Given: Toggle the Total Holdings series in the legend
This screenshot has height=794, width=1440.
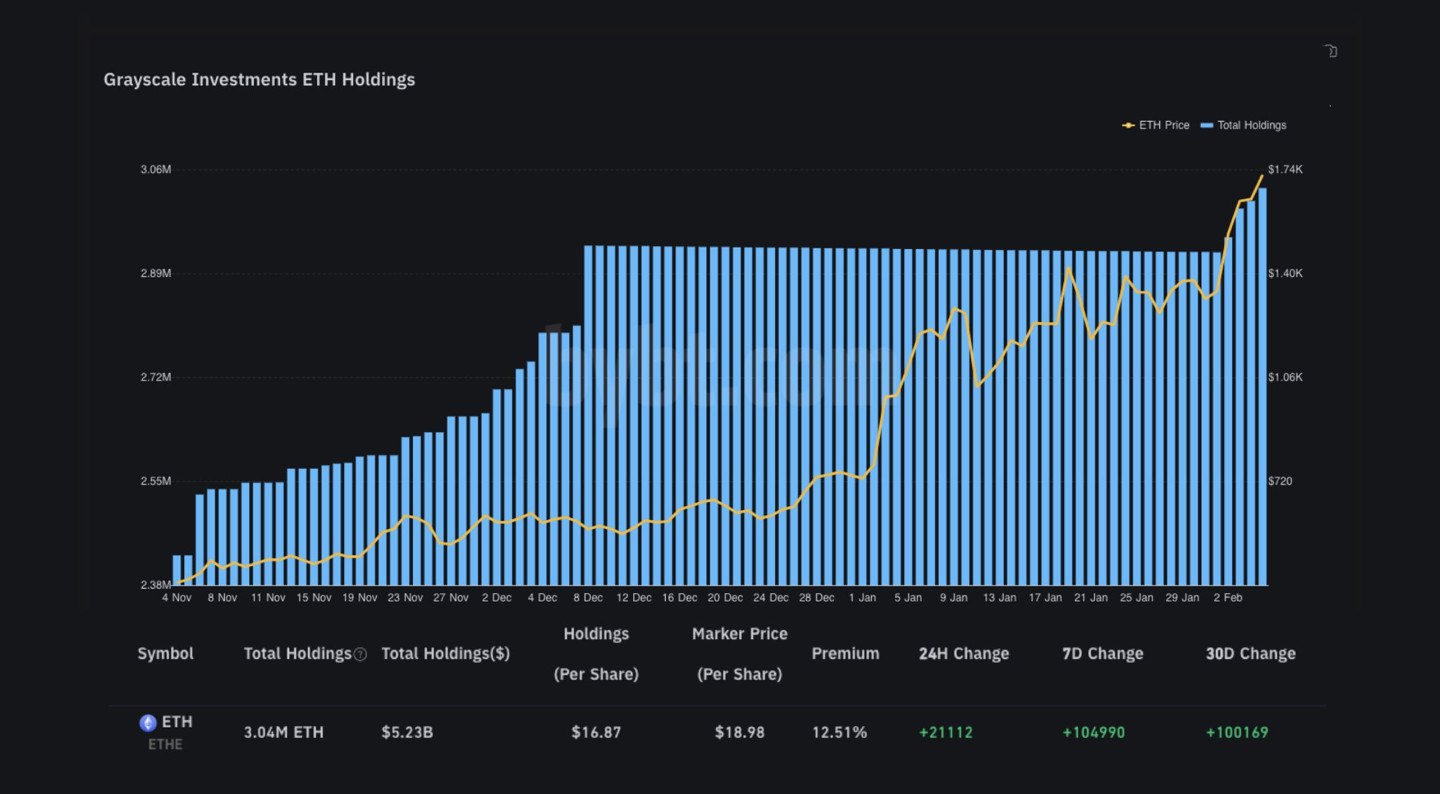Looking at the screenshot, I should click(x=1243, y=125).
